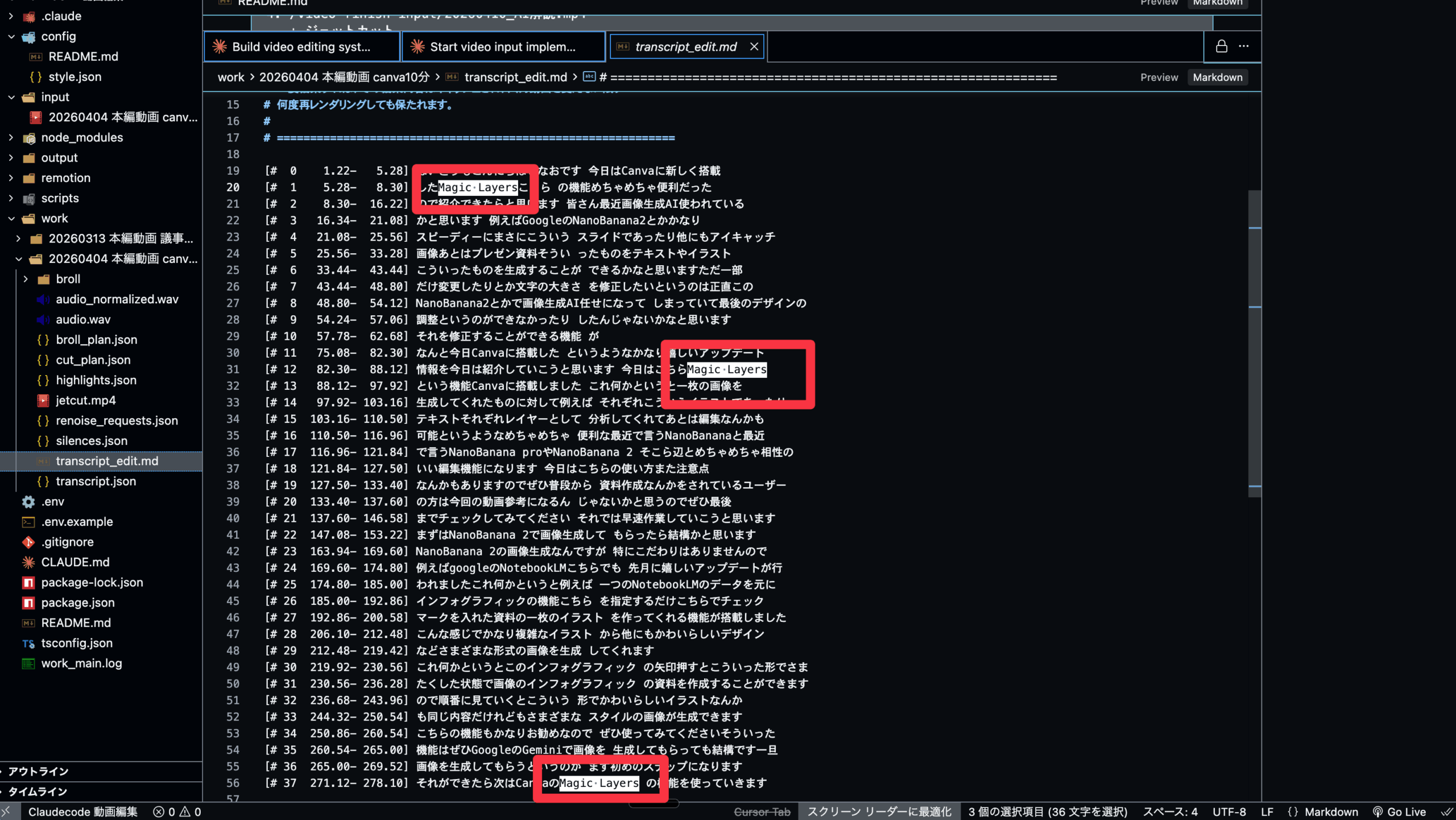The width and height of the screenshot is (1456, 820).
Task: Switch to Preview mode
Action: pyautogui.click(x=1159, y=77)
